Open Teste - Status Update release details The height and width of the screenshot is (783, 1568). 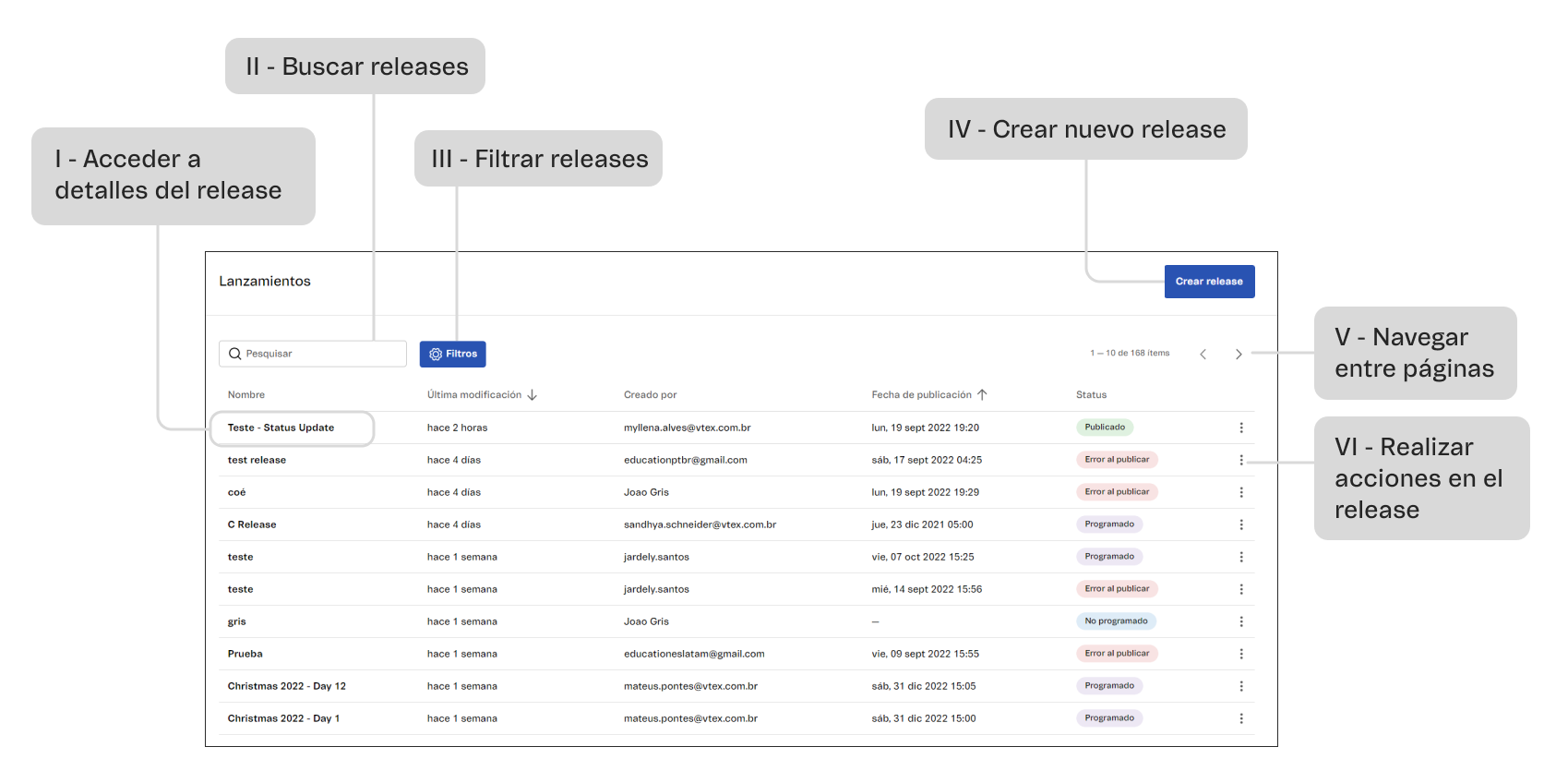tap(281, 428)
